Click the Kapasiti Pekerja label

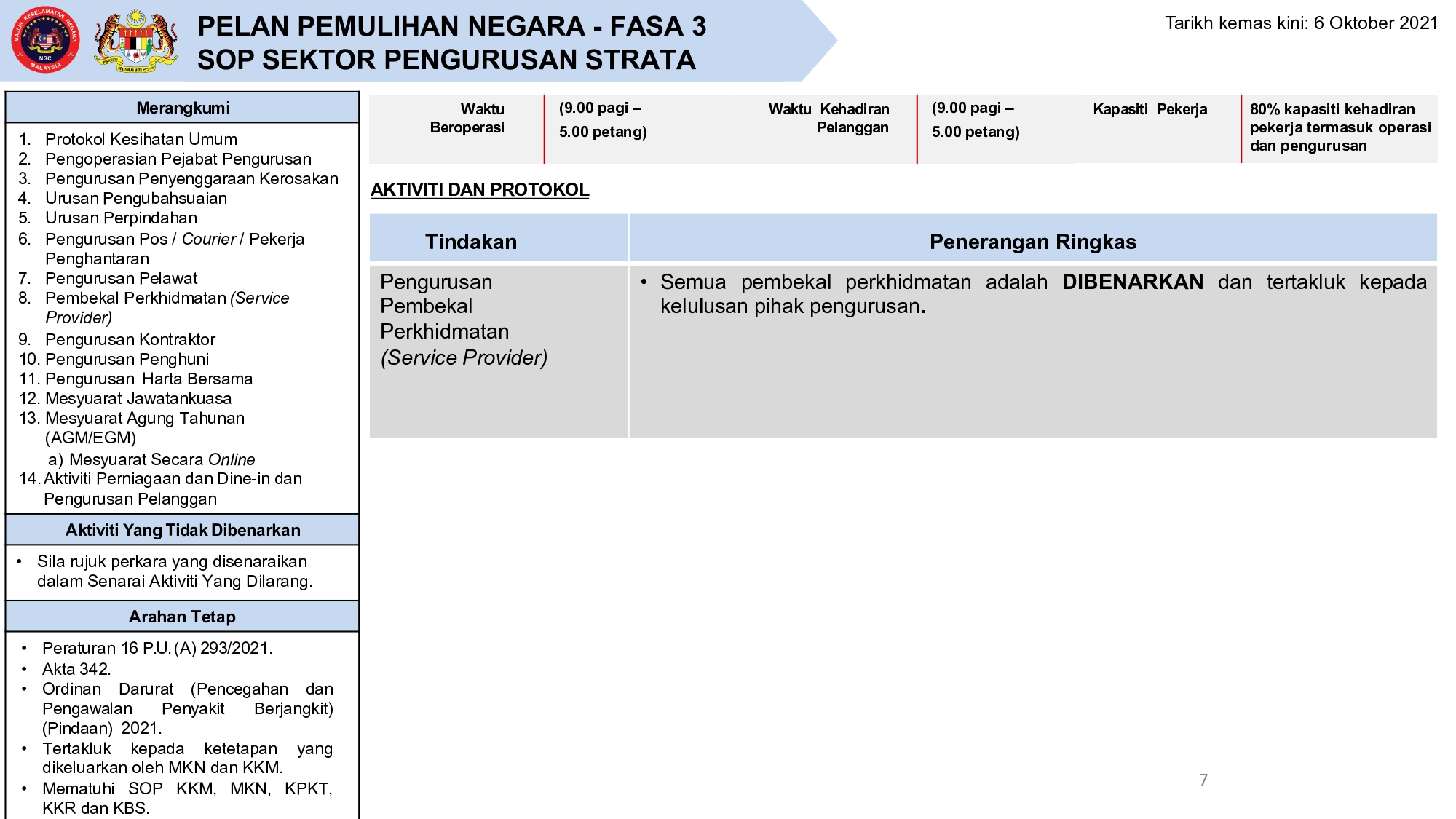point(1150,109)
